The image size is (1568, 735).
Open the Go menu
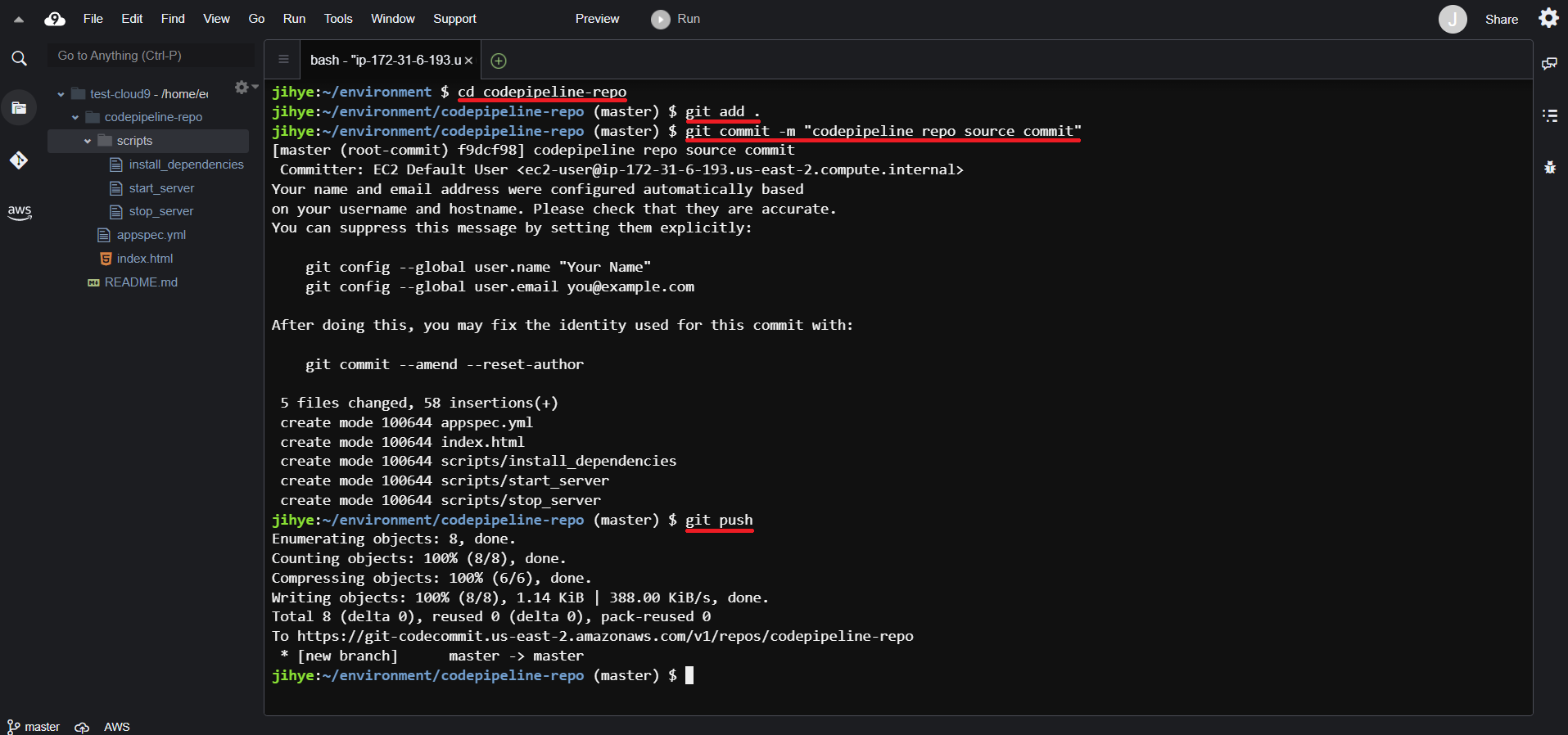(256, 19)
